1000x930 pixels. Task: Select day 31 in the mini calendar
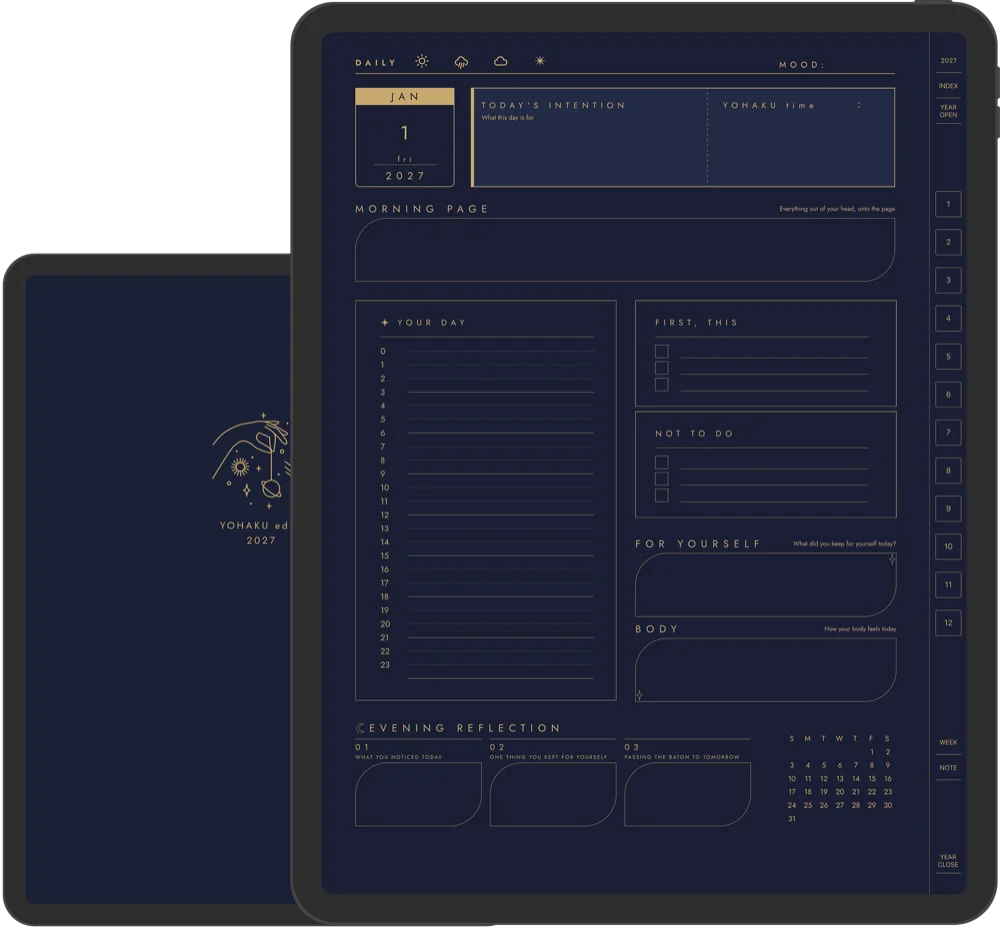point(792,818)
